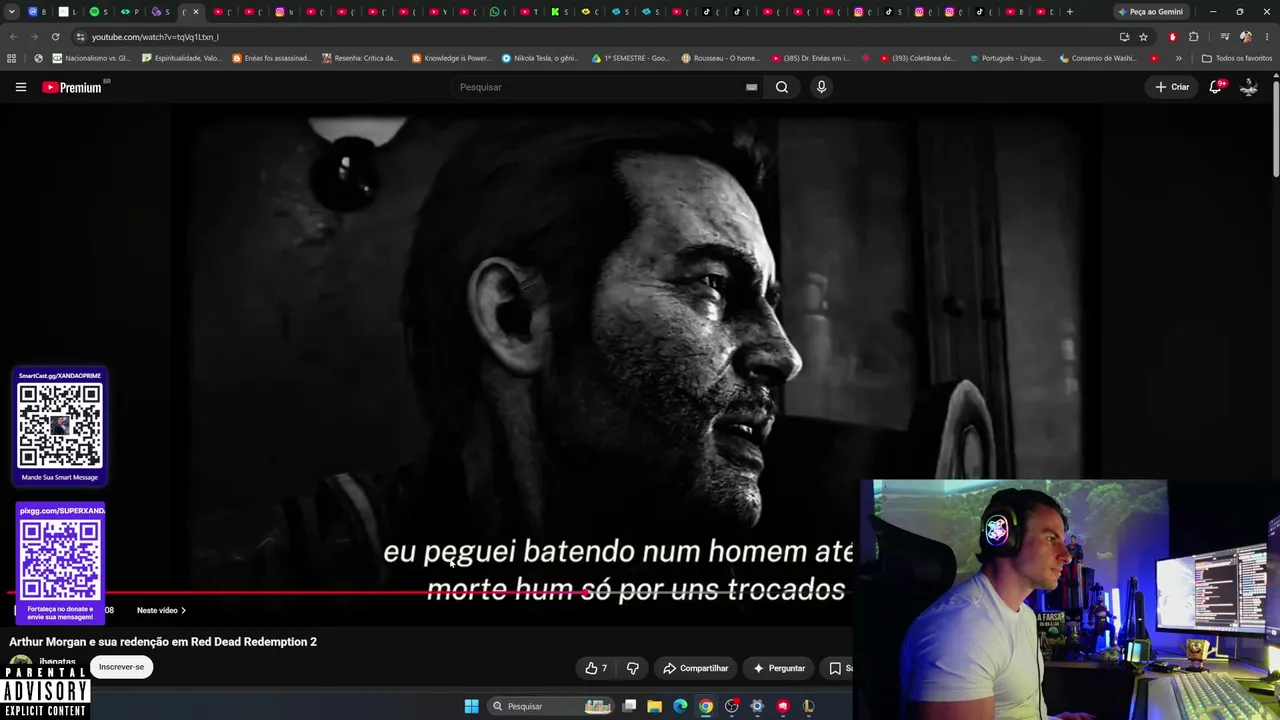Switch to Google Chrome in the taskbar

pyautogui.click(x=706, y=706)
